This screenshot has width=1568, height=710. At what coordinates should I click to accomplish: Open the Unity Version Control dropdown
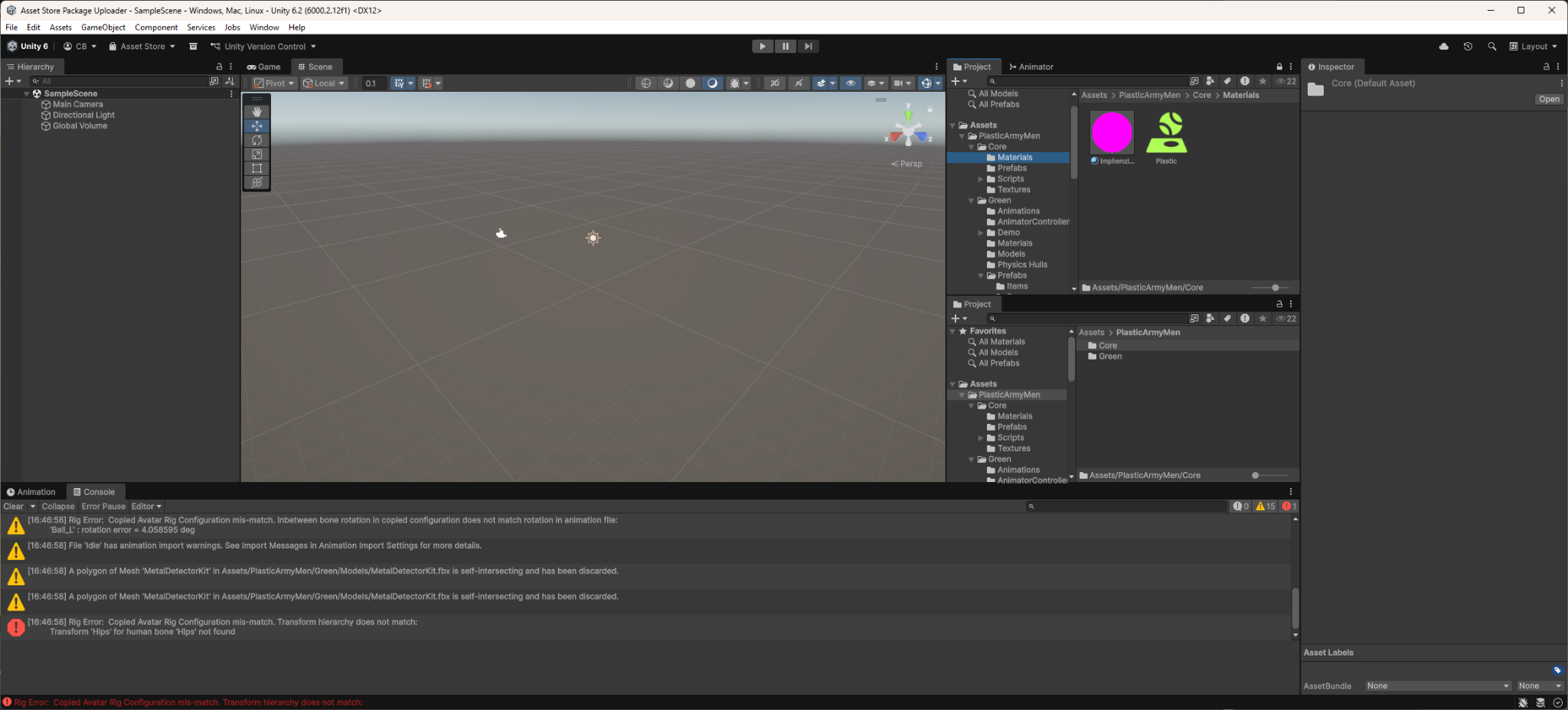263,47
